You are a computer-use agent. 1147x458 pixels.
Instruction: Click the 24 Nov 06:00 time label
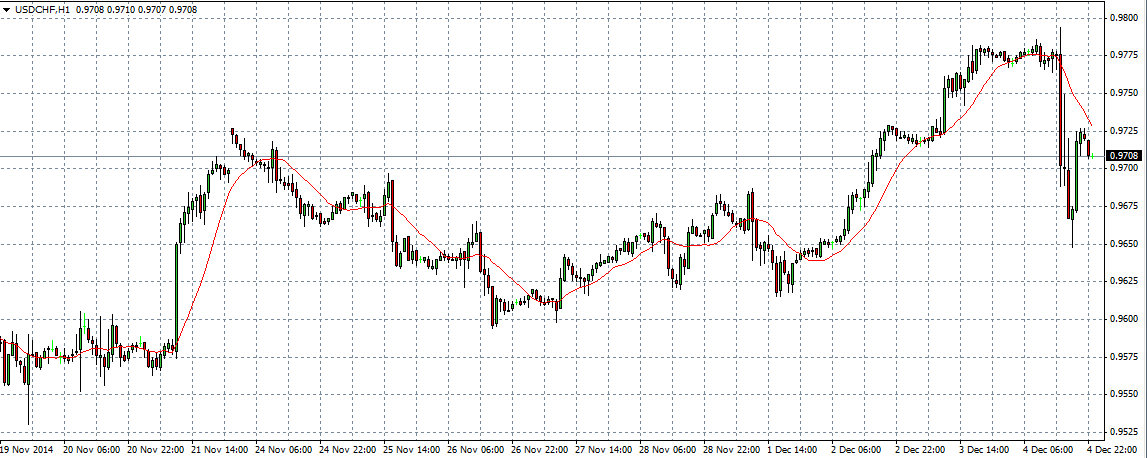(x=282, y=448)
